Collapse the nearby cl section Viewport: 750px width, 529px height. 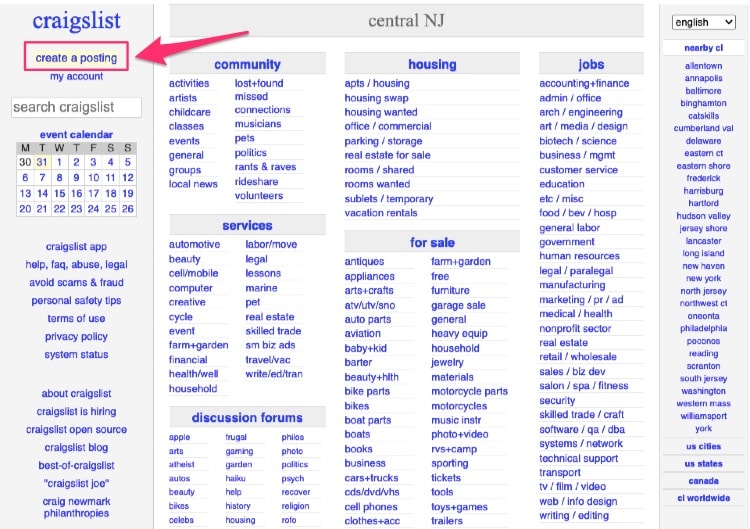coord(703,48)
